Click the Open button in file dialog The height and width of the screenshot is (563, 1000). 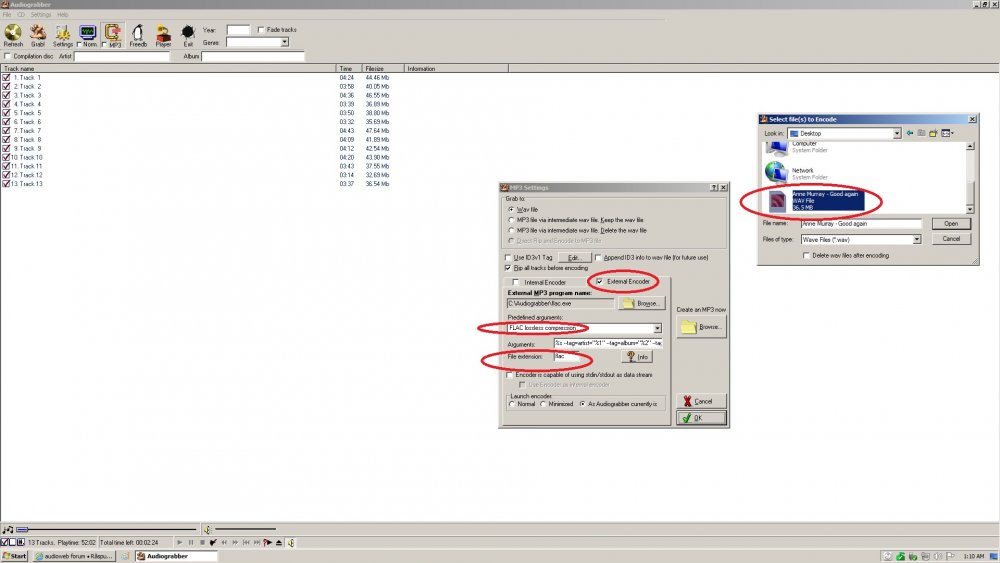pyautogui.click(x=951, y=224)
